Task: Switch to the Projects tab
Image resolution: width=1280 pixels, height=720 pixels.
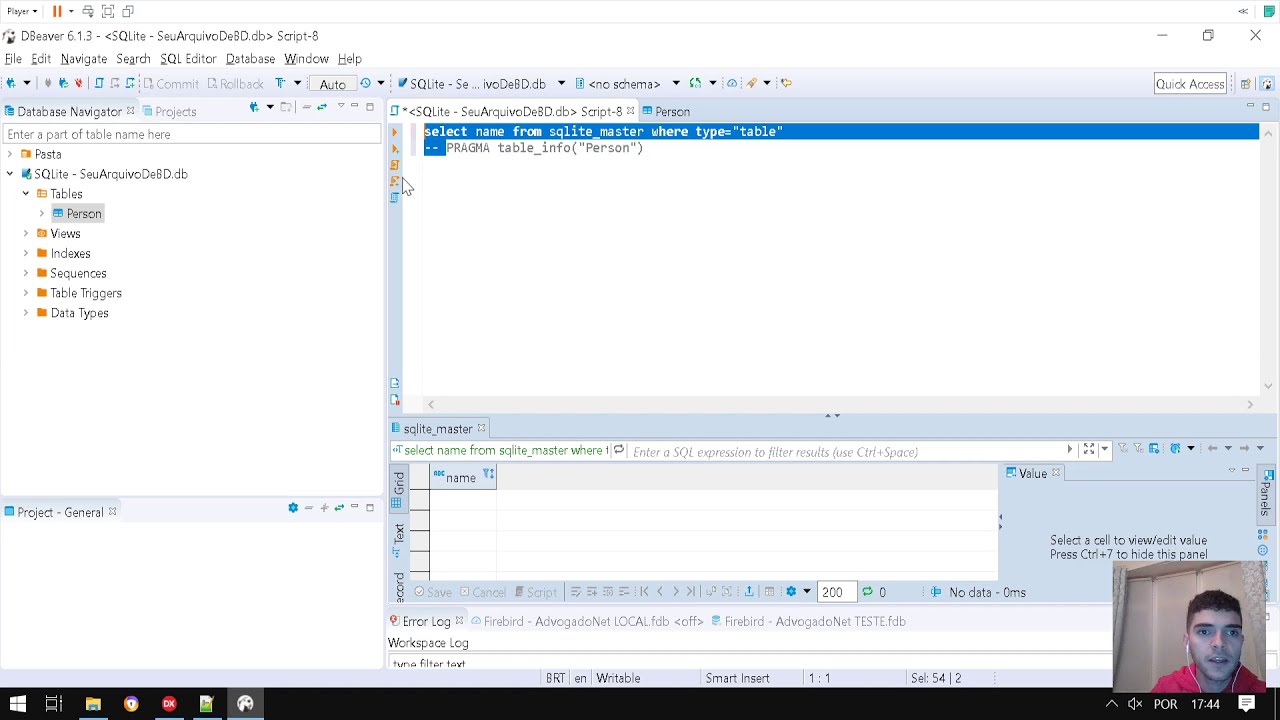Action: pyautogui.click(x=169, y=112)
